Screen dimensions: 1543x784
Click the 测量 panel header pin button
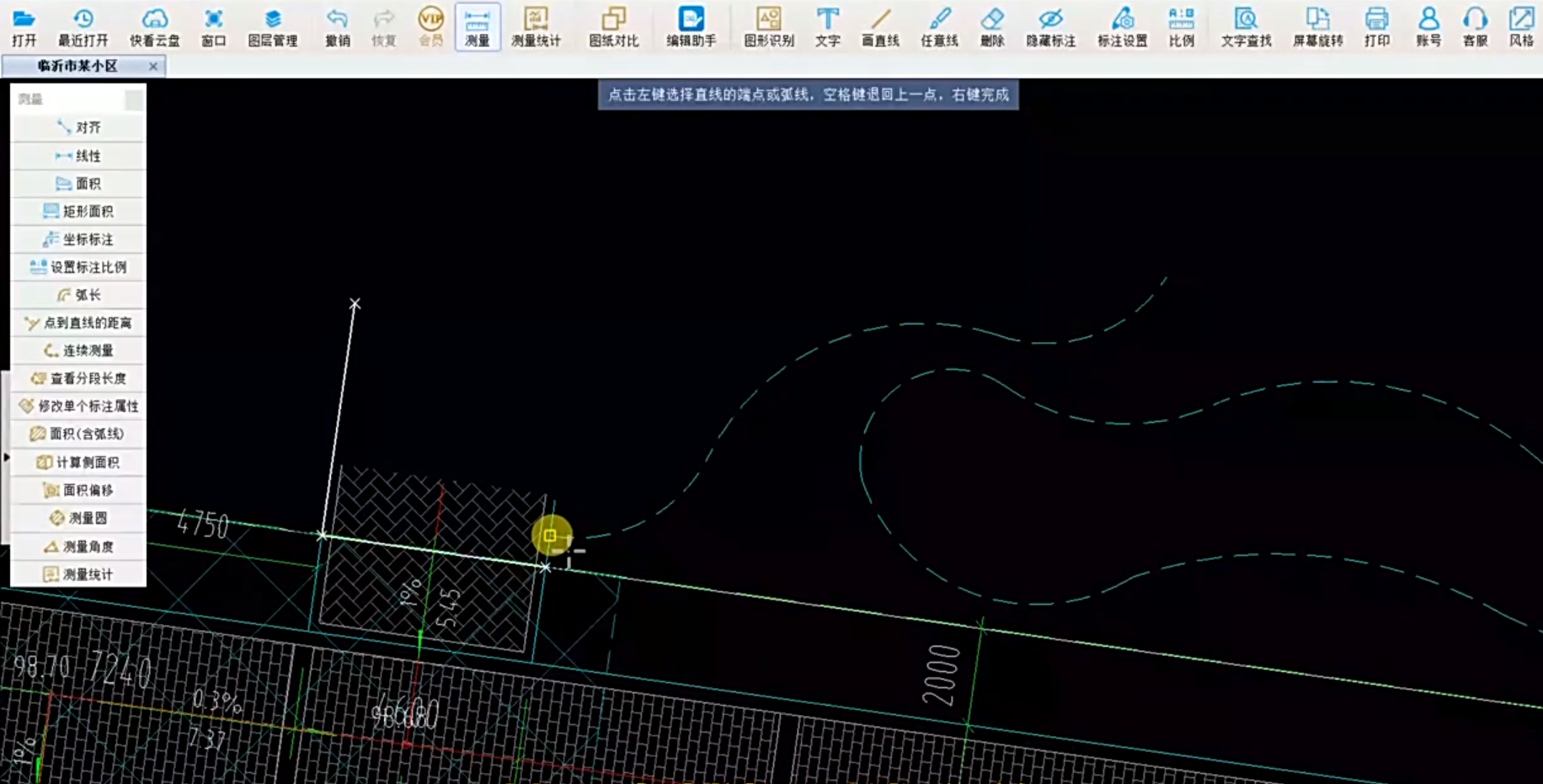(134, 99)
